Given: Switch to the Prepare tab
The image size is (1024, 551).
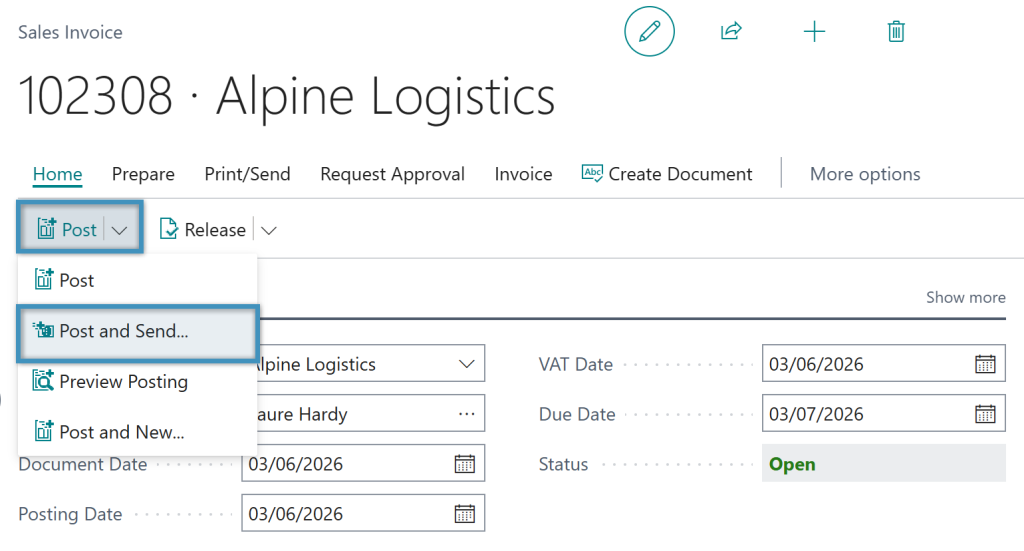Looking at the screenshot, I should (x=143, y=174).
